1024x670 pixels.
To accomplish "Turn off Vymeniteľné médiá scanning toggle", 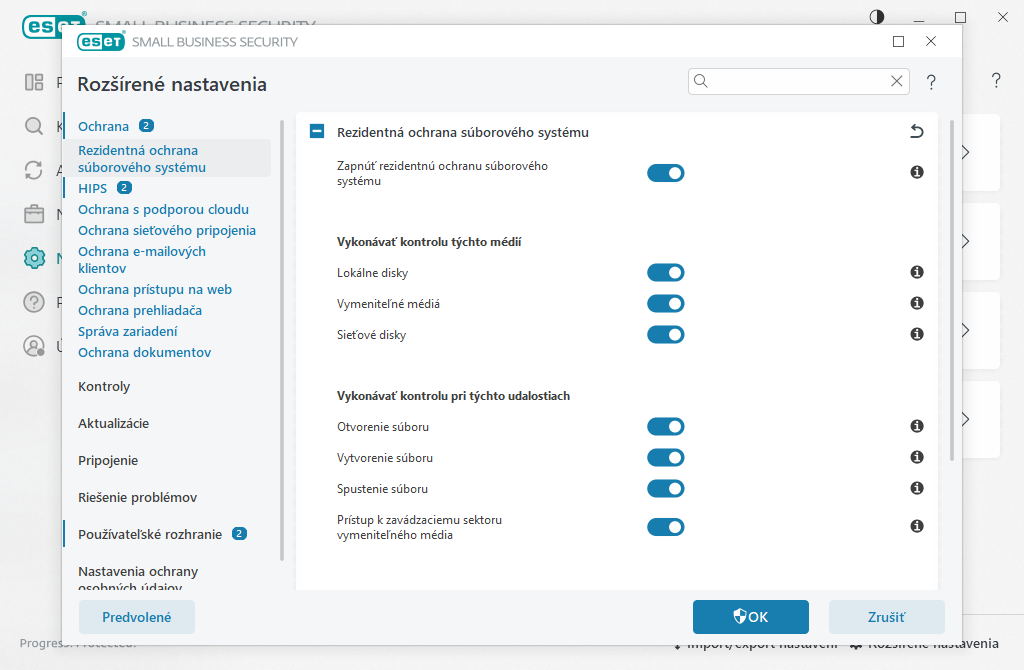I will (665, 304).
